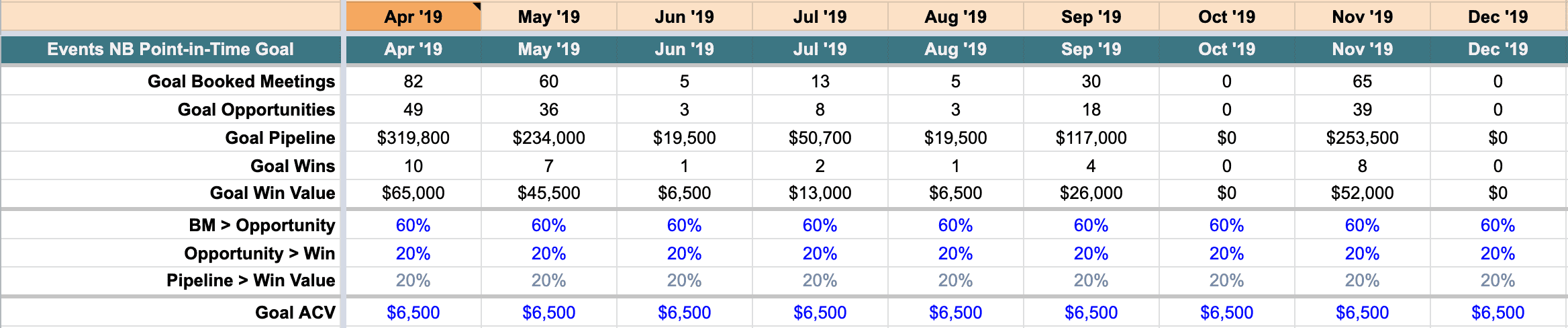Click the Goal Wins value for Jun '19

(x=684, y=166)
